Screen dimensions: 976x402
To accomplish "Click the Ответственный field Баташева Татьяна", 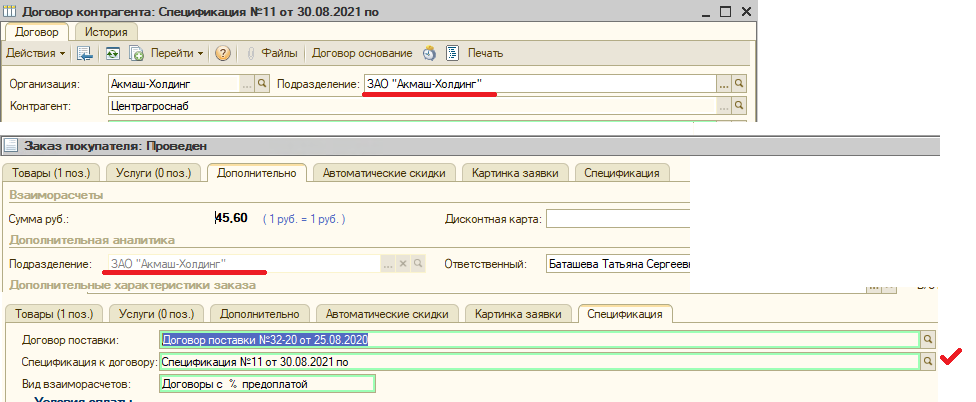I will (x=619, y=264).
